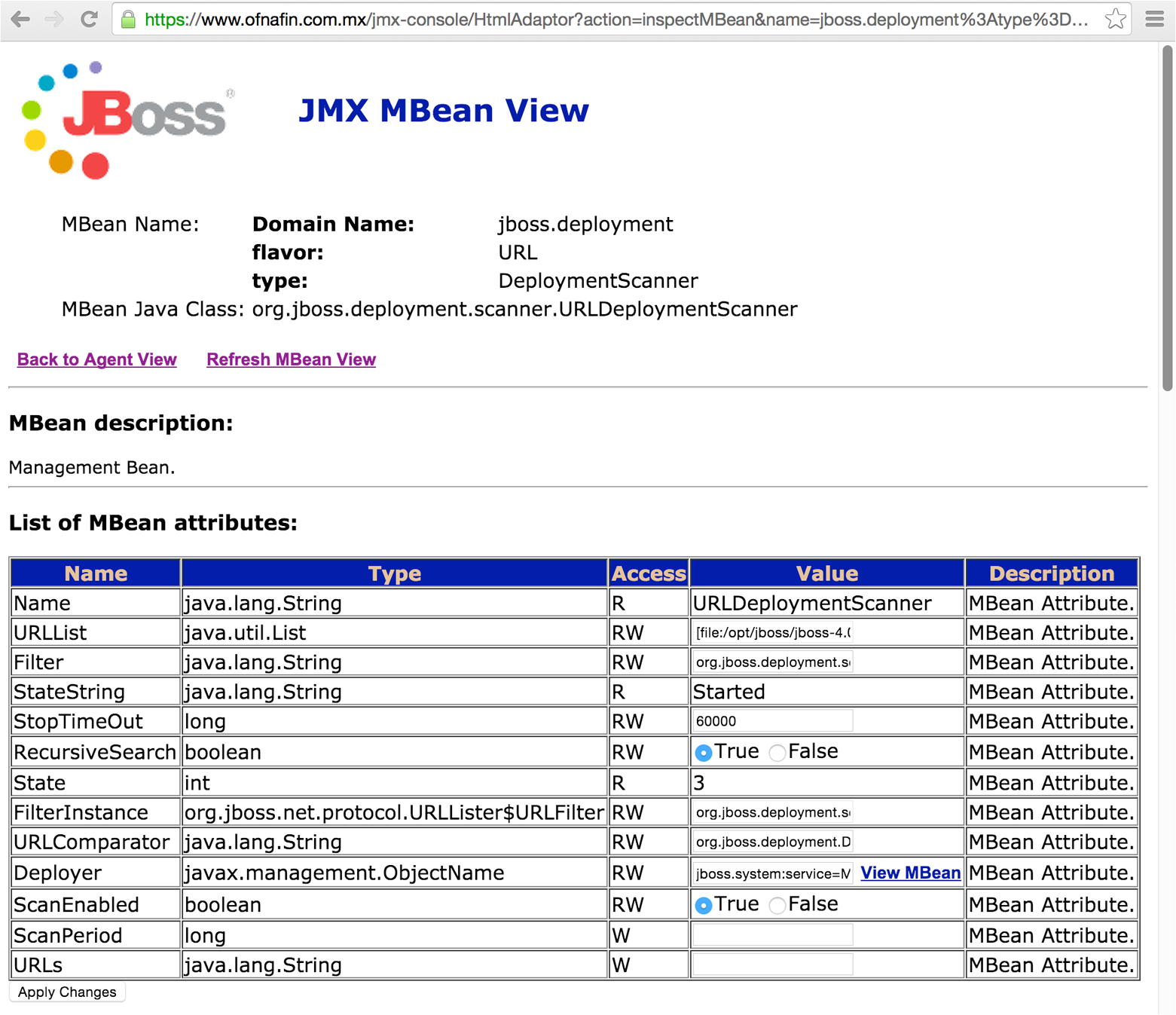Focus the empty ScanPeriod value field
The image size is (1176, 1015).
point(771,934)
